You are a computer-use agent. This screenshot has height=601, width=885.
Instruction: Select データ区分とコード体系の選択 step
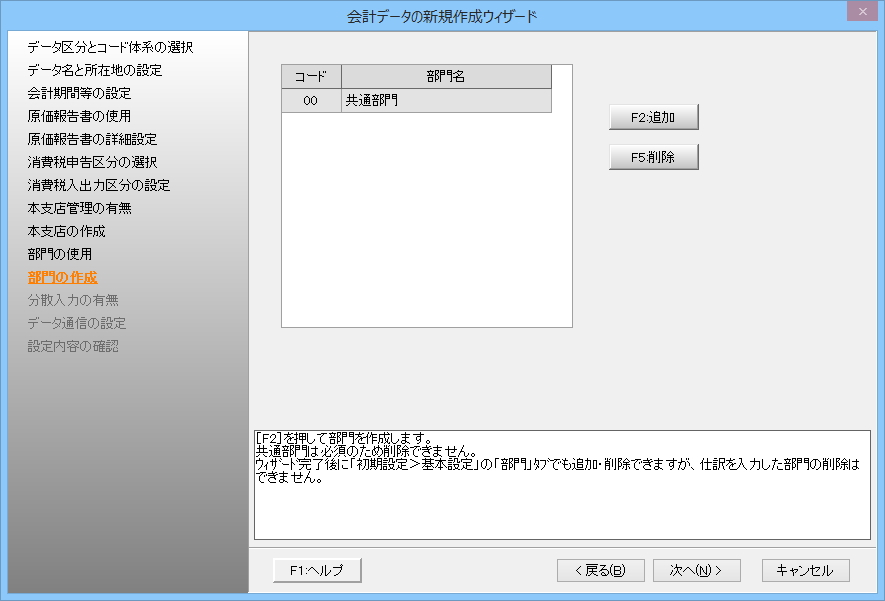110,47
